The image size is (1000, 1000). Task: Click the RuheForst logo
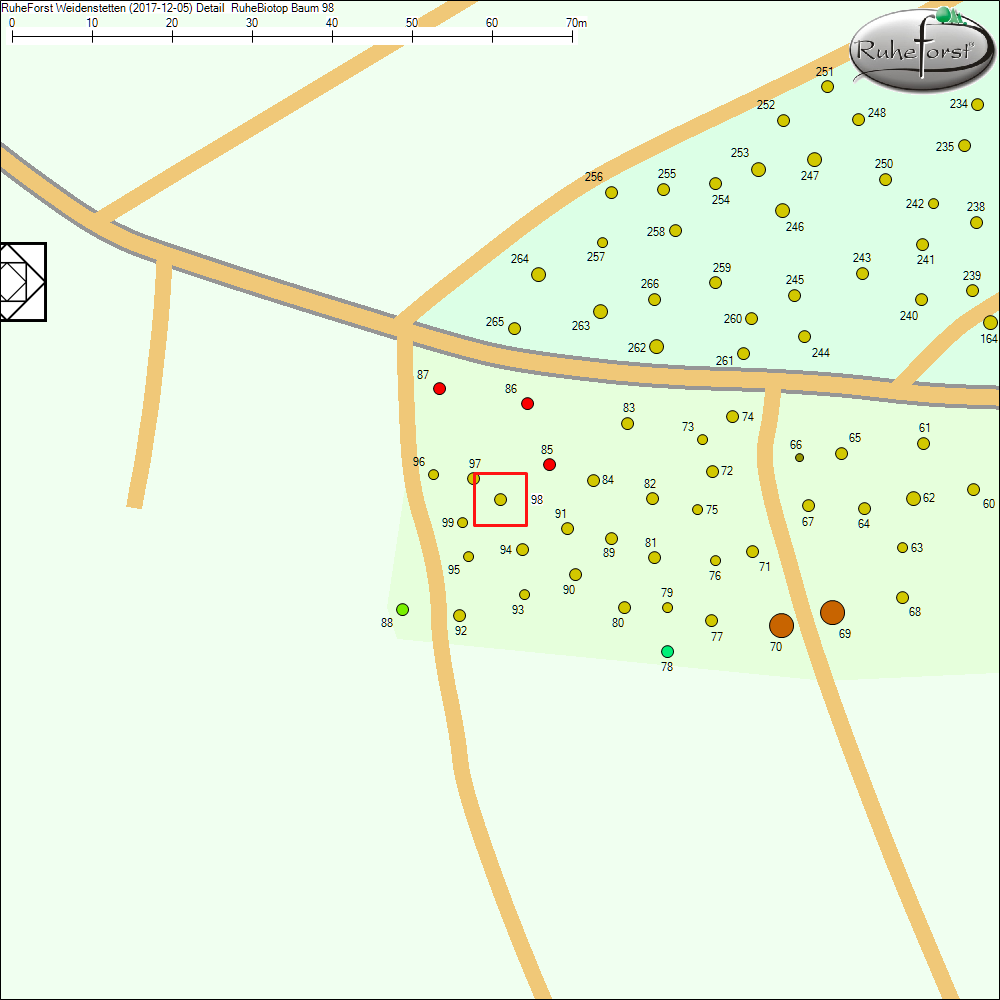pyautogui.click(x=922, y=47)
